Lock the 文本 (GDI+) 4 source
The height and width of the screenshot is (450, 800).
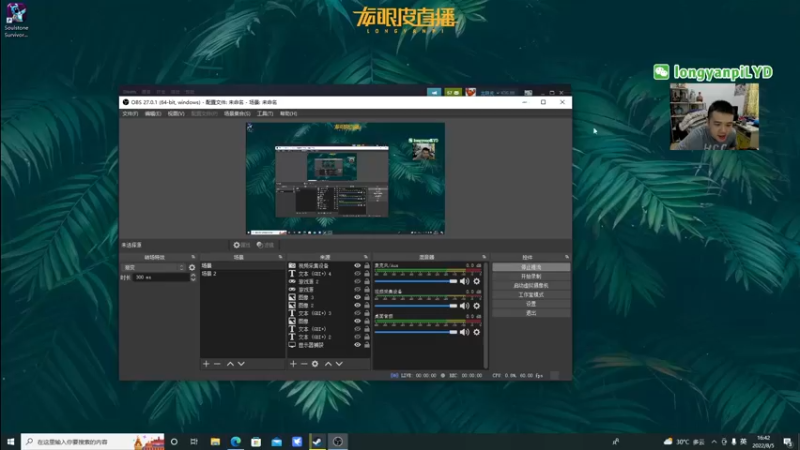(x=367, y=273)
